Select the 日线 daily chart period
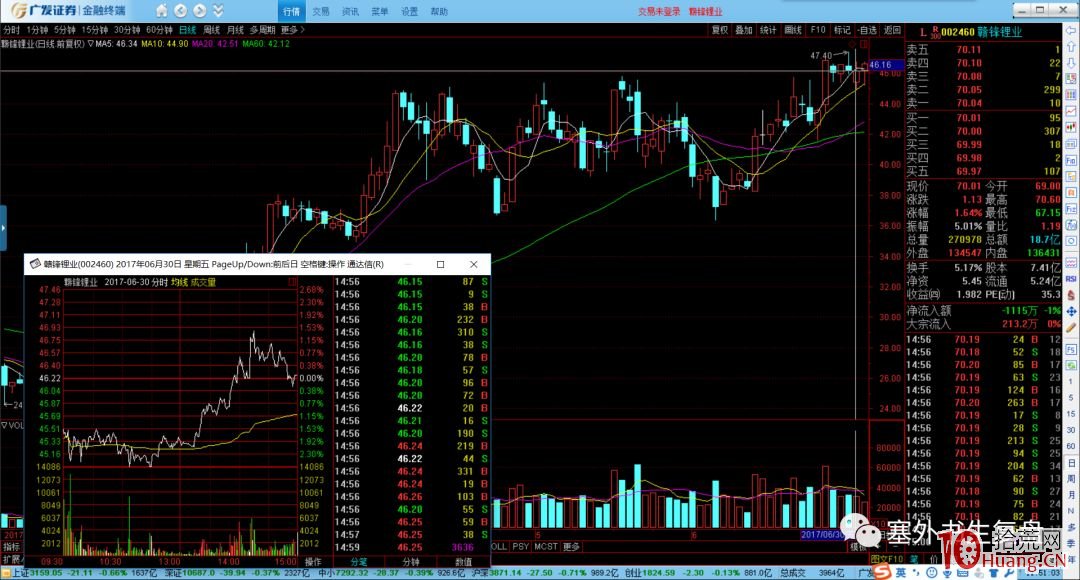The image size is (1080, 580). tap(187, 30)
